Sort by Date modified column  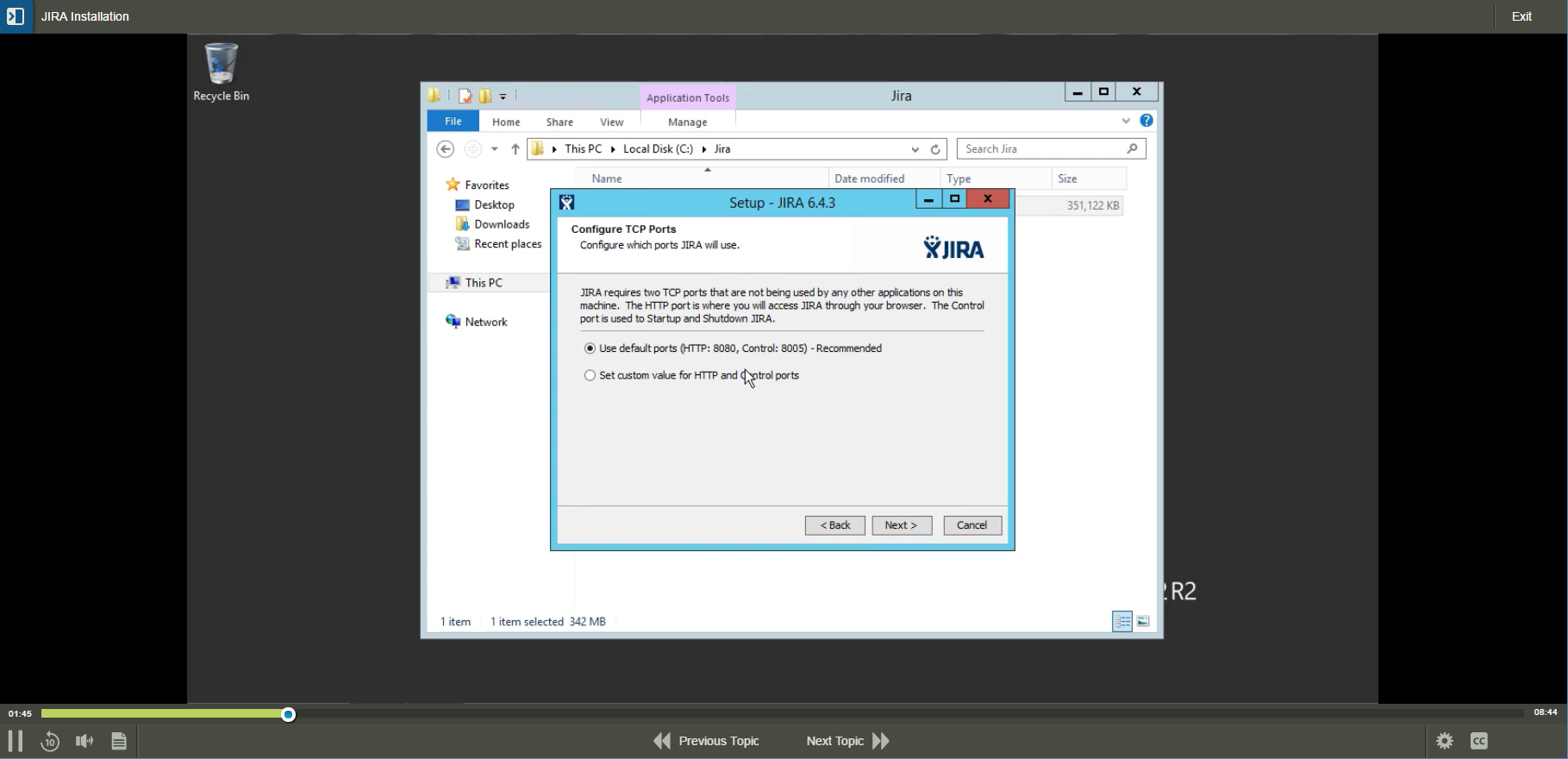884,179
